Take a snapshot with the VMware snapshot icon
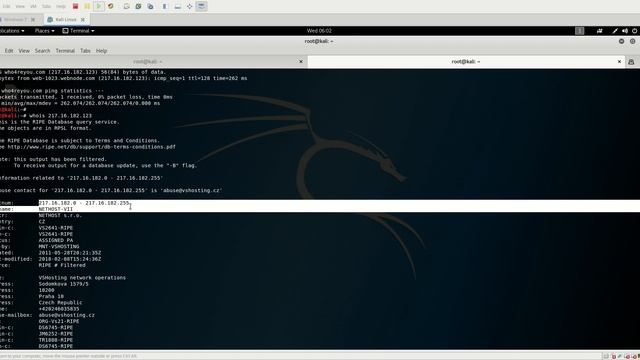The width and height of the screenshot is (640, 360). 127,6
